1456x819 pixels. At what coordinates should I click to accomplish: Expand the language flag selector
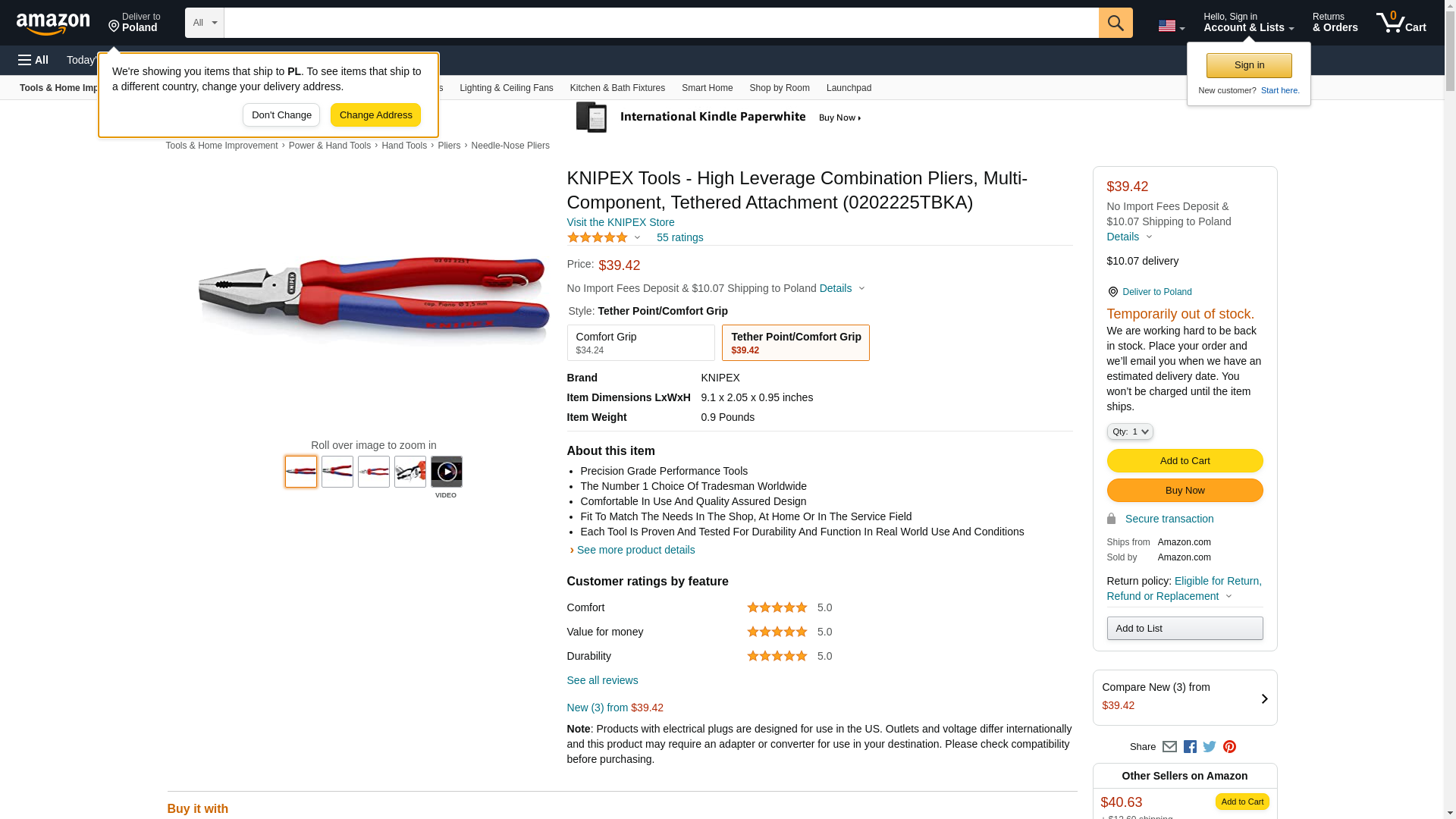[x=1171, y=27]
